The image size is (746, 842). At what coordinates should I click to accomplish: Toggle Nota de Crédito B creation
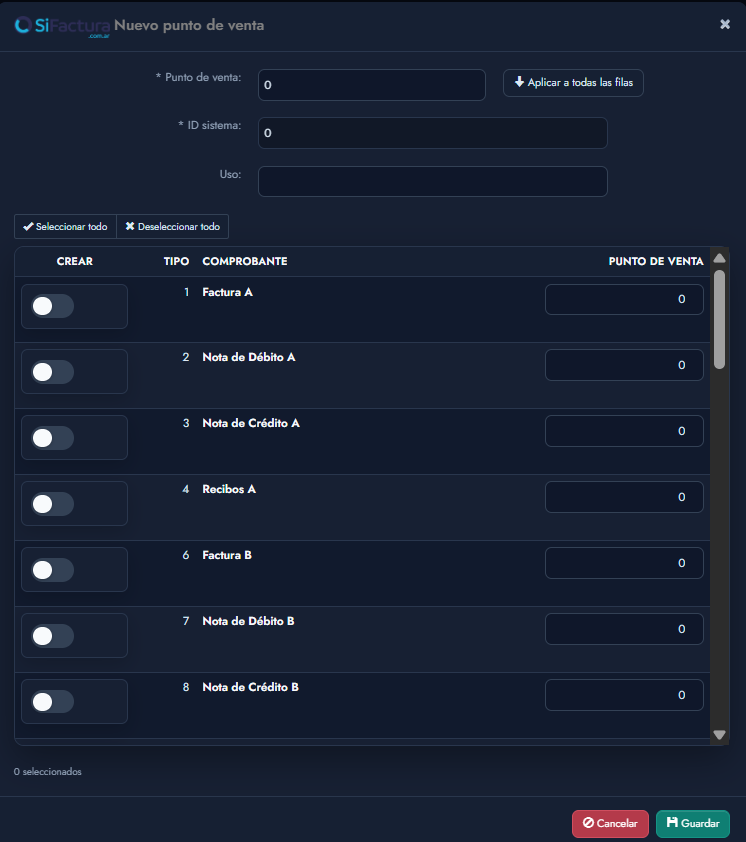pyautogui.click(x=53, y=701)
